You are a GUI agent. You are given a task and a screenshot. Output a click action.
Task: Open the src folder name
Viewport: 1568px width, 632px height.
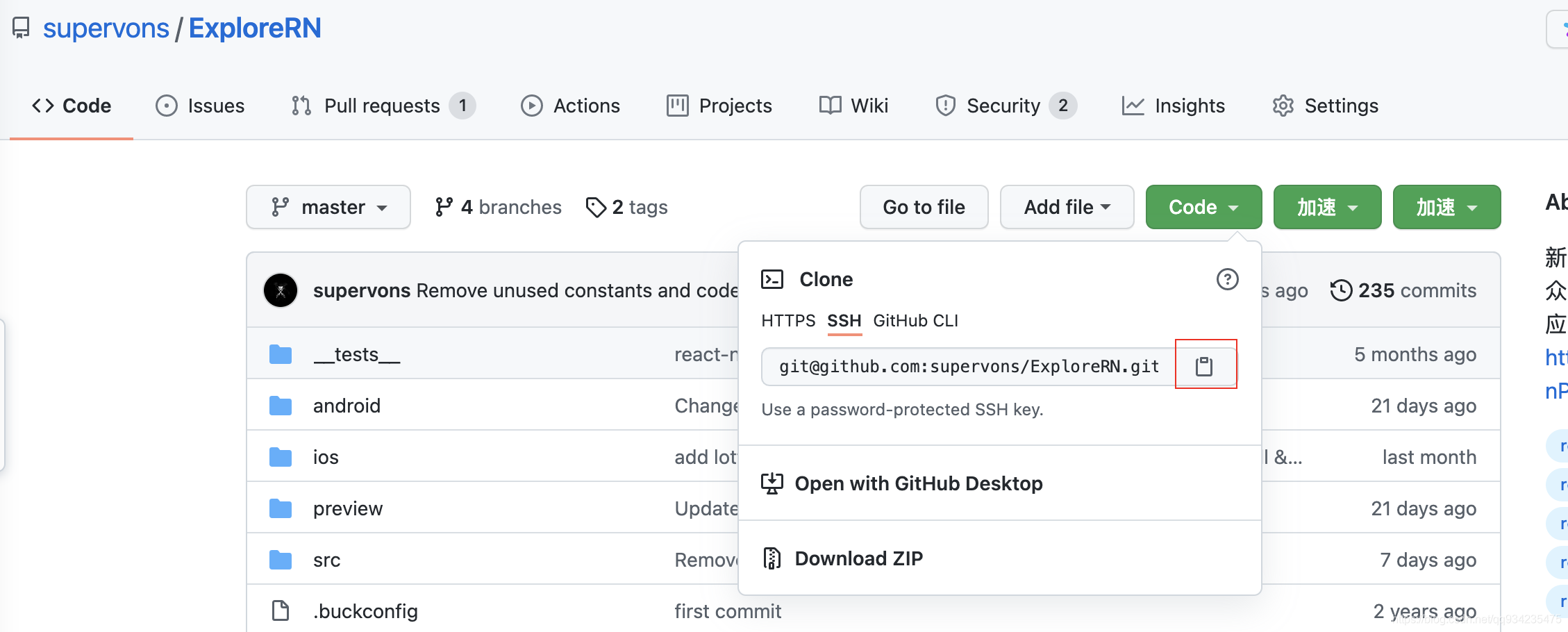pyautogui.click(x=326, y=560)
